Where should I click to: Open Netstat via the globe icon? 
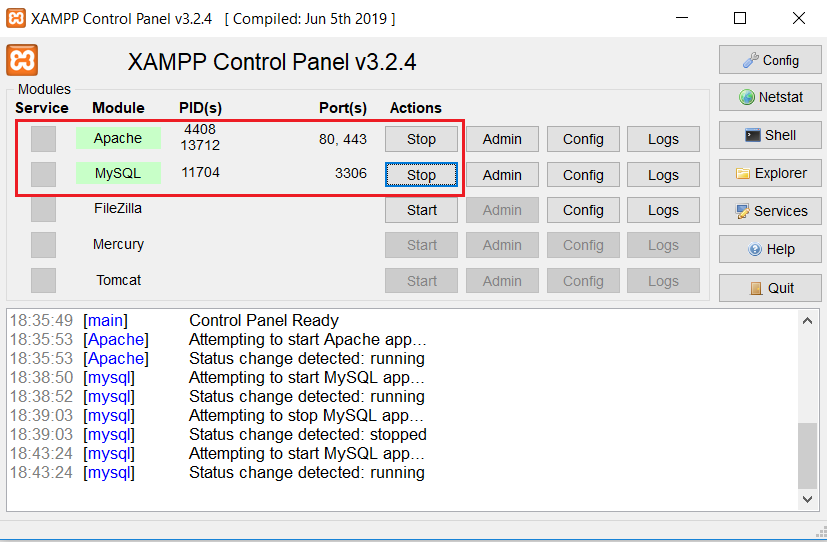[770, 97]
